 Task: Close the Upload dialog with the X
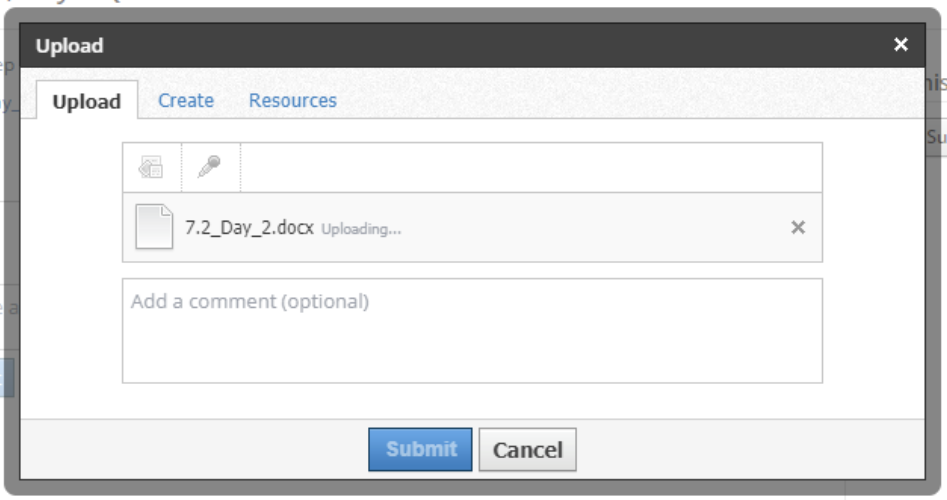click(x=901, y=45)
